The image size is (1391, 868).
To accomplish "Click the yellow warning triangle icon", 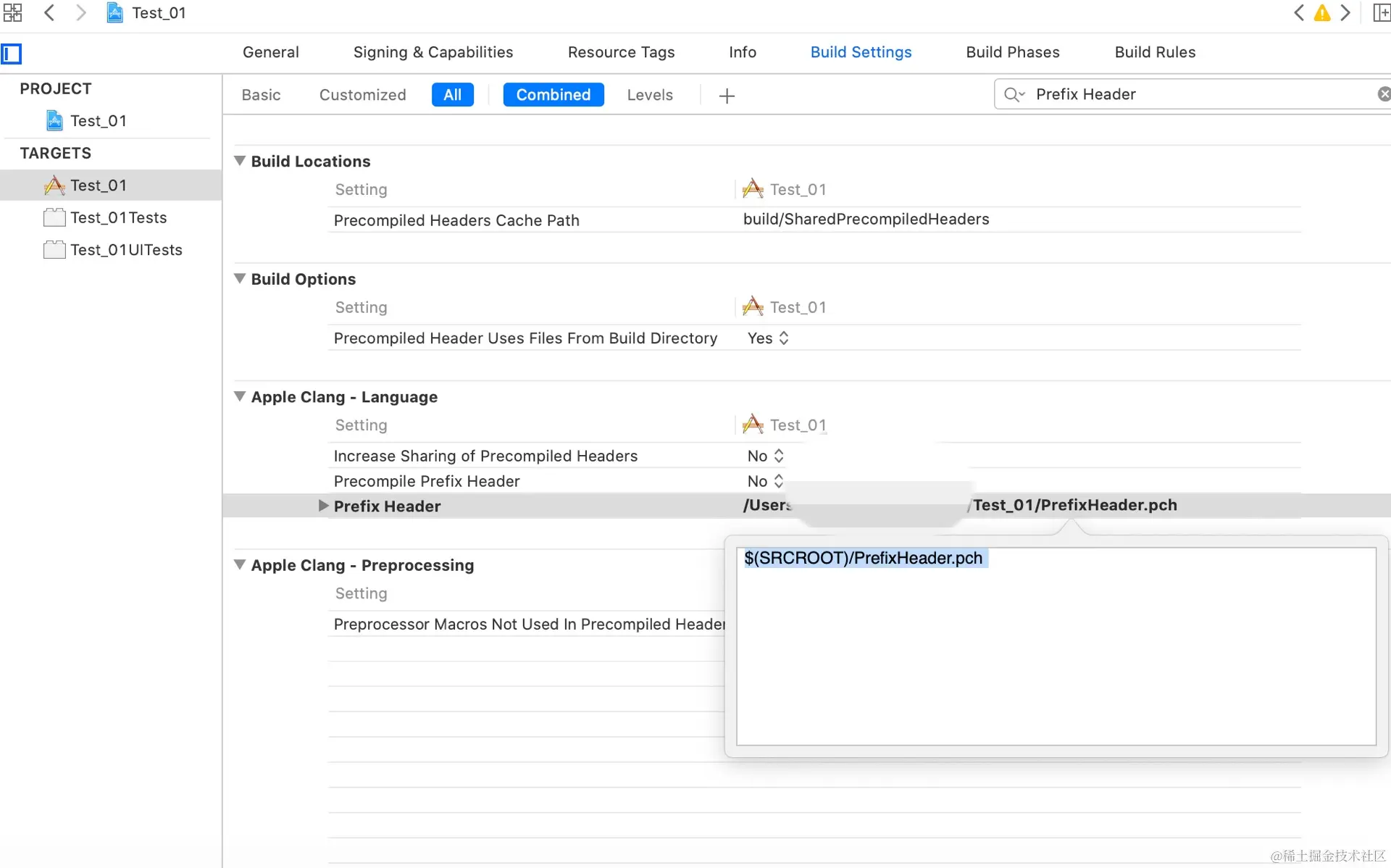I will click(1322, 13).
